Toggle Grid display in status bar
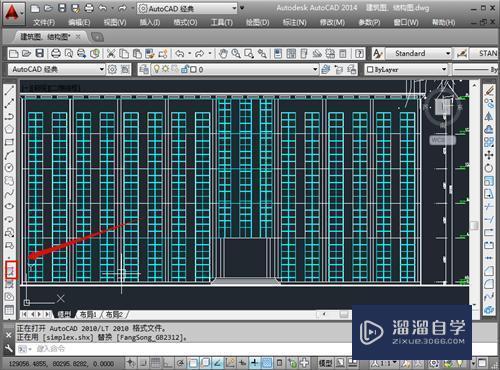Screen dimensions: 500x370 (x=155, y=363)
